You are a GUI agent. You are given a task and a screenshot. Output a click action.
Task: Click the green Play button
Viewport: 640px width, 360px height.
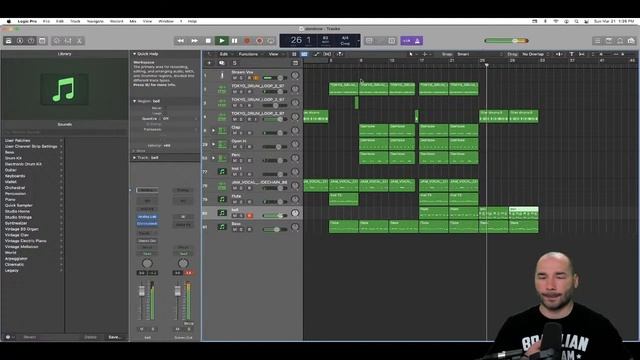click(x=222, y=41)
